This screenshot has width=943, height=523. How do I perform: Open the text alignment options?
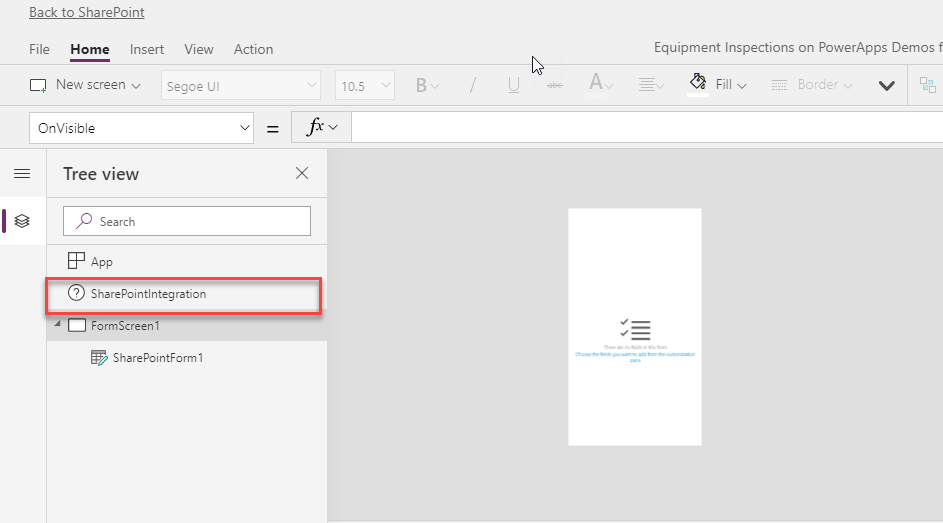[651, 85]
